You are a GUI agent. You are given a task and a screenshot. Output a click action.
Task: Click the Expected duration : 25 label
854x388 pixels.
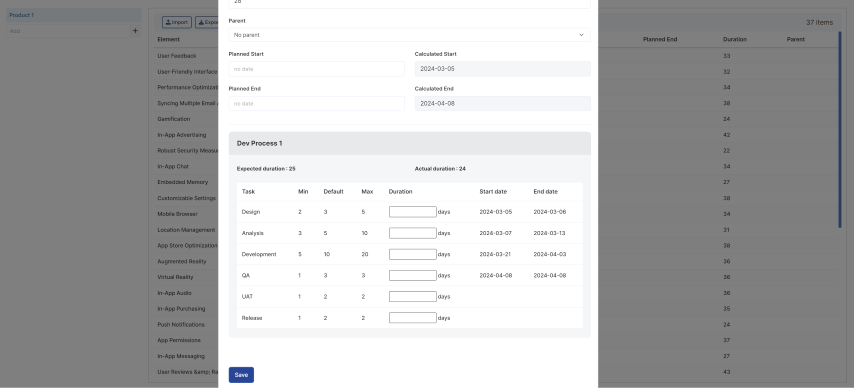tap(266, 169)
